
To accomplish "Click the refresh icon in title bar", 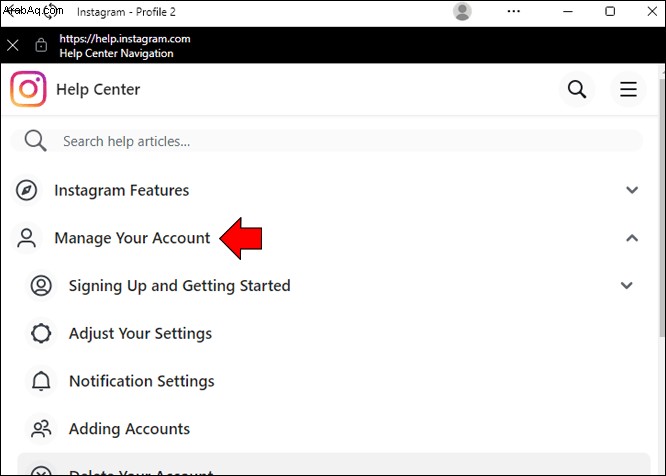I will [x=50, y=11].
